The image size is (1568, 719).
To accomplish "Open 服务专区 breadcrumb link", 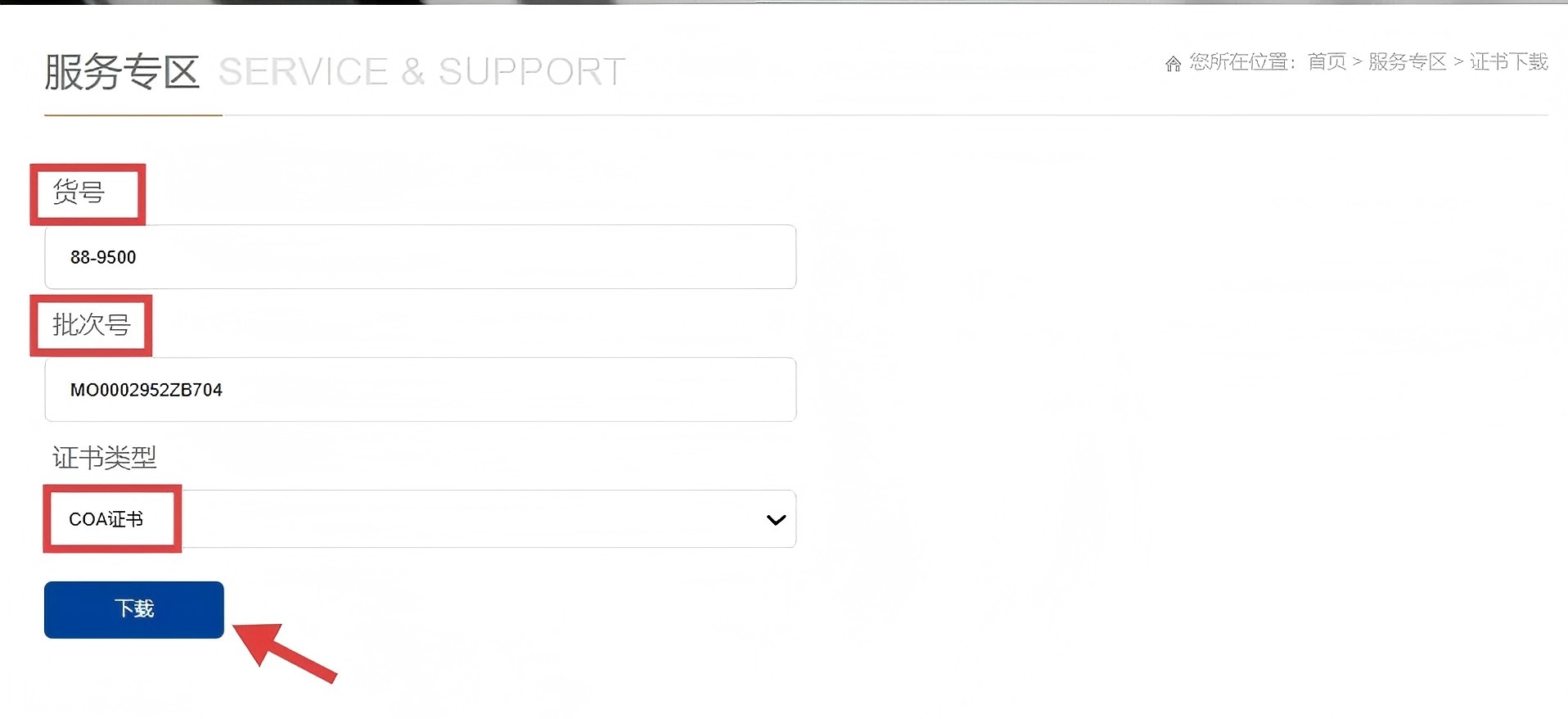I will tap(1407, 61).
